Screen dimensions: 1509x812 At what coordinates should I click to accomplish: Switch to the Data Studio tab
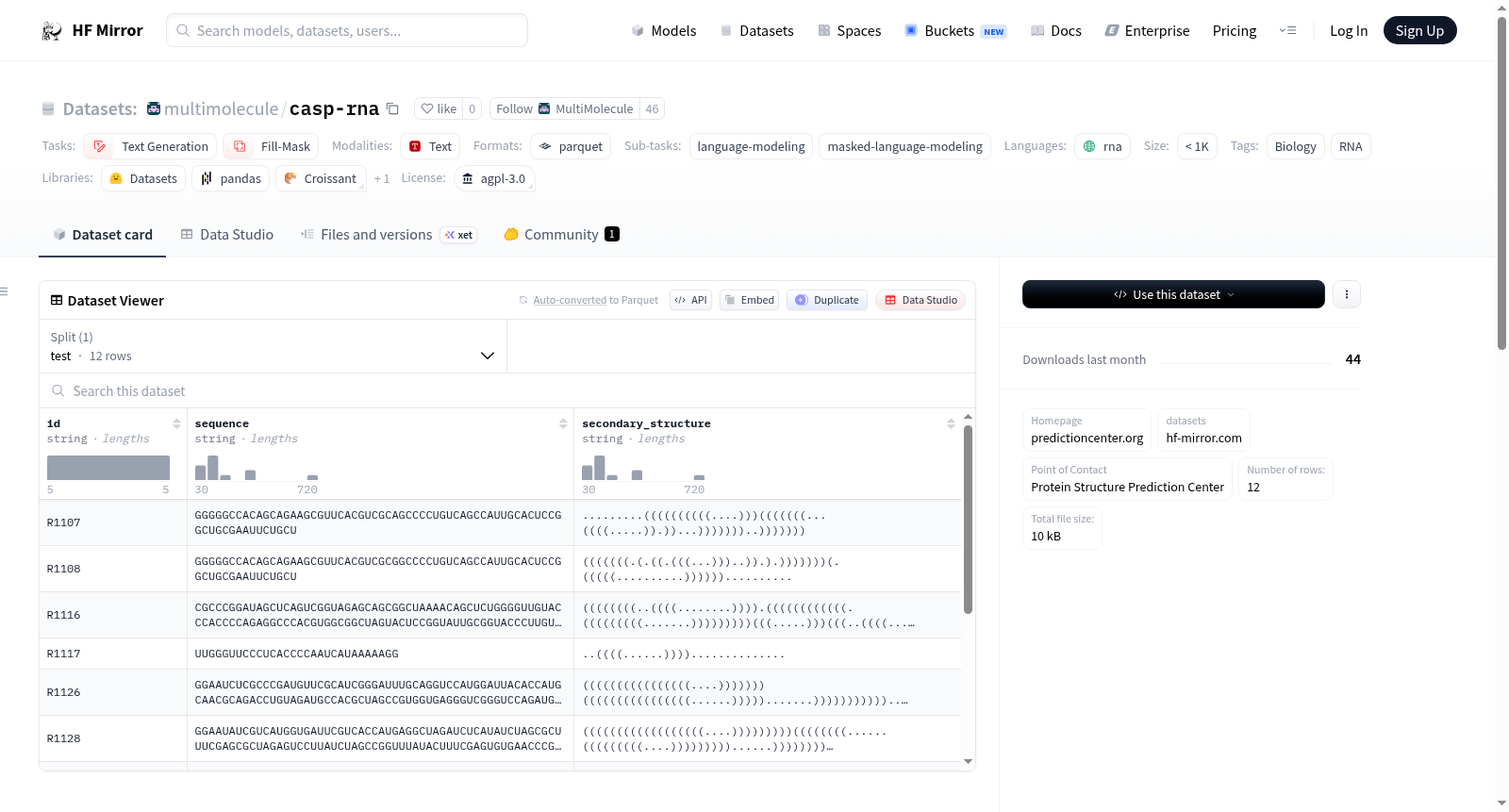(x=226, y=235)
